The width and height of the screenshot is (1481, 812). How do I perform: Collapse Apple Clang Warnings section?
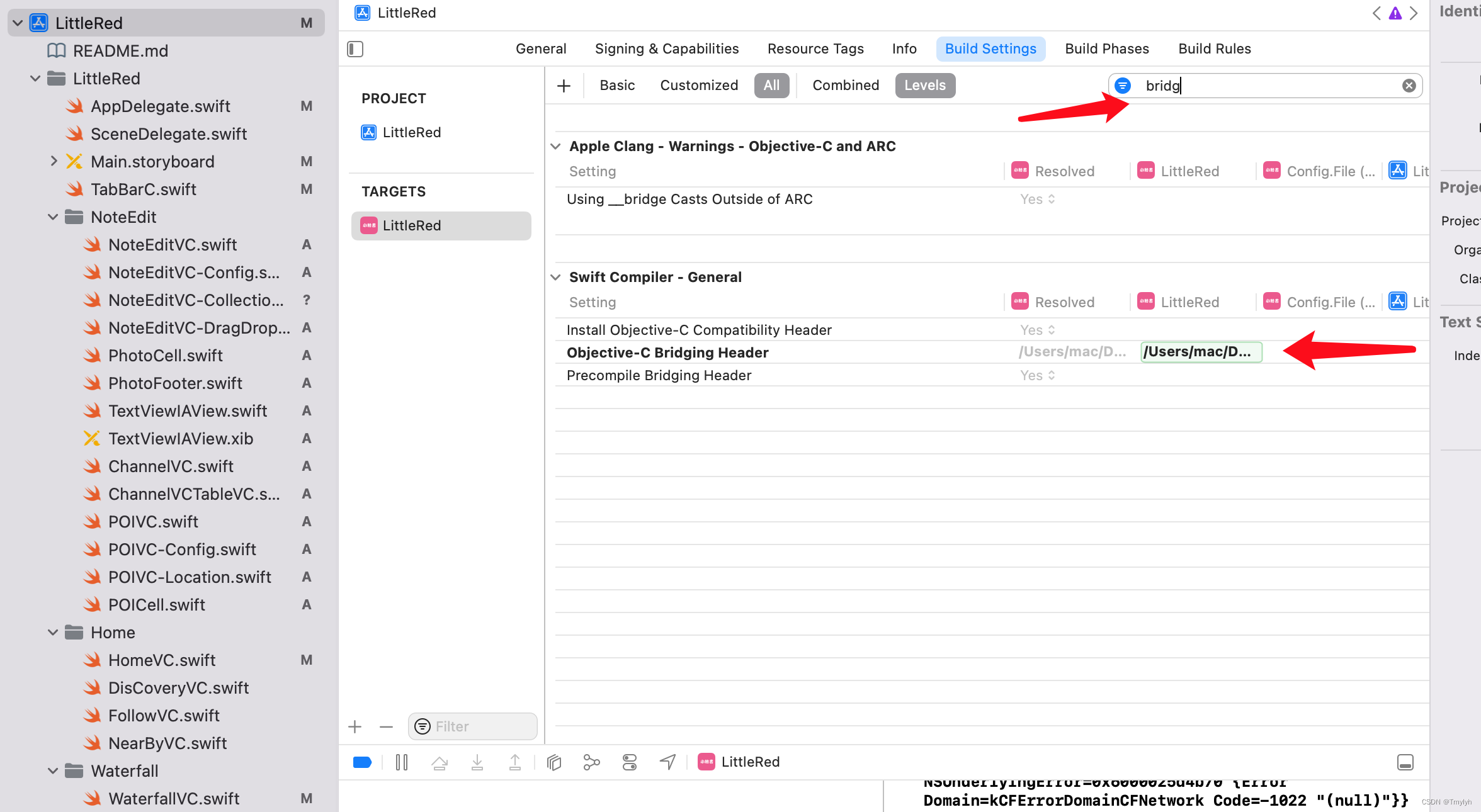click(x=555, y=147)
